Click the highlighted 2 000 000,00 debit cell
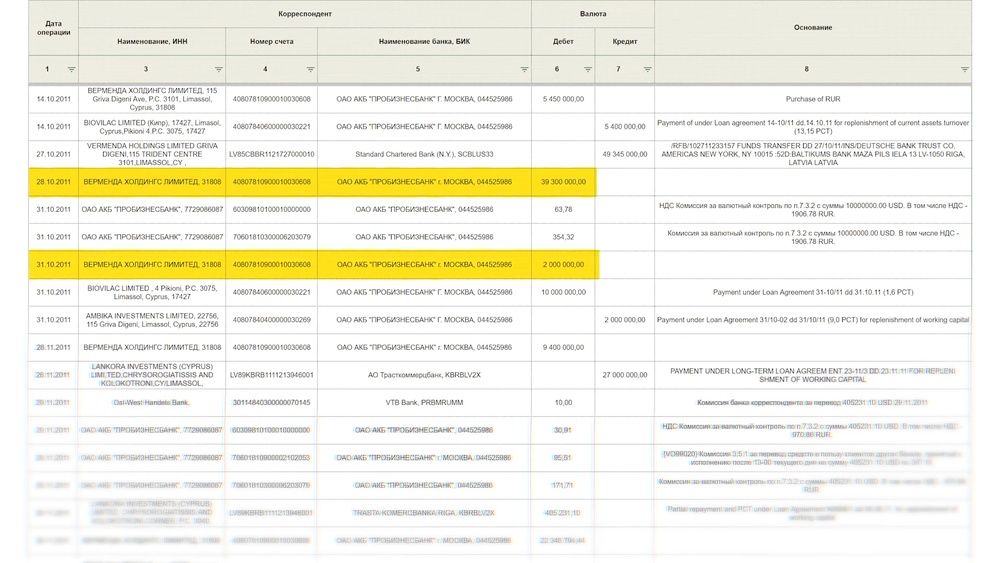Screen dimensions: 1000x563 coord(563,265)
